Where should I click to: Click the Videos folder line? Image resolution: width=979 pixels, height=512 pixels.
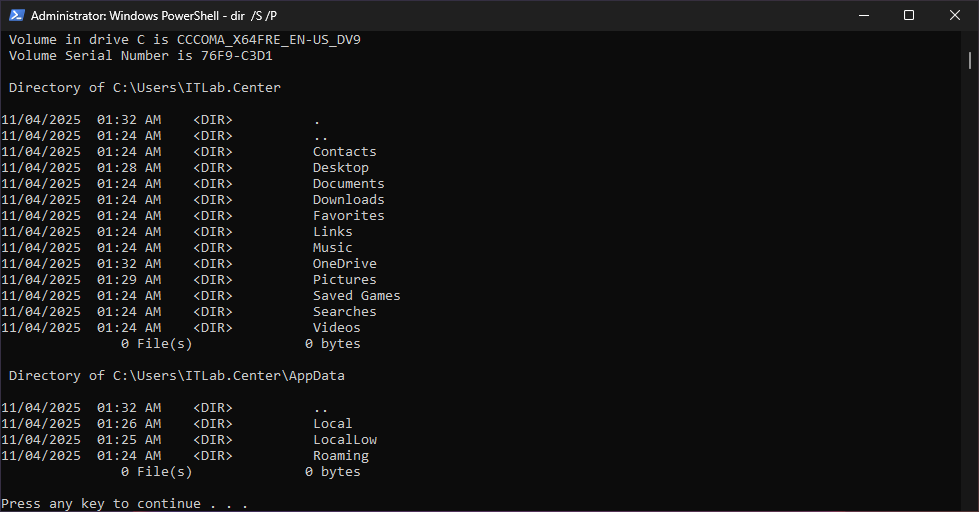[336, 328]
